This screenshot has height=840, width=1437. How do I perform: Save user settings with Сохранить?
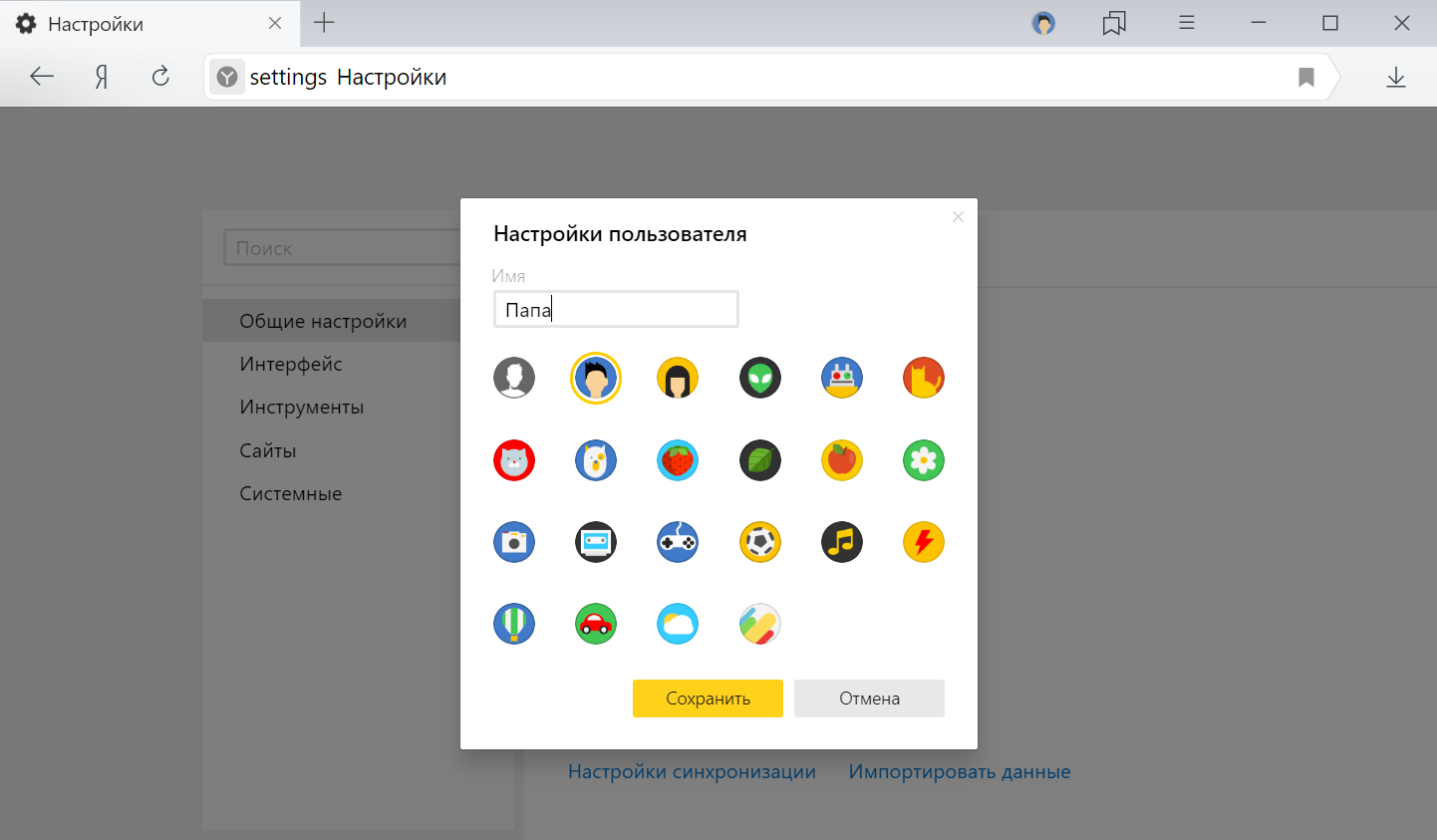[708, 699]
